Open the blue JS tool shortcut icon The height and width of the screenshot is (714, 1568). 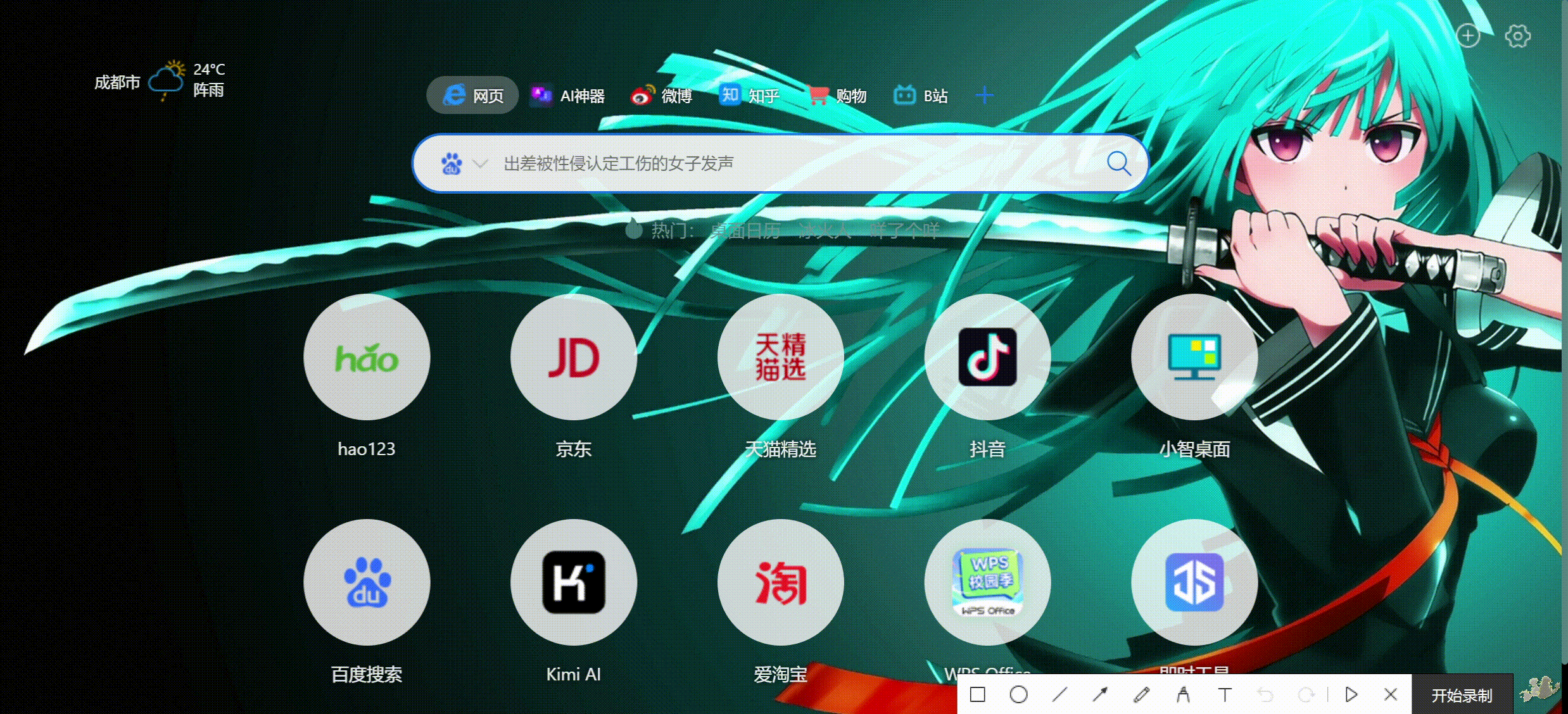point(1194,582)
